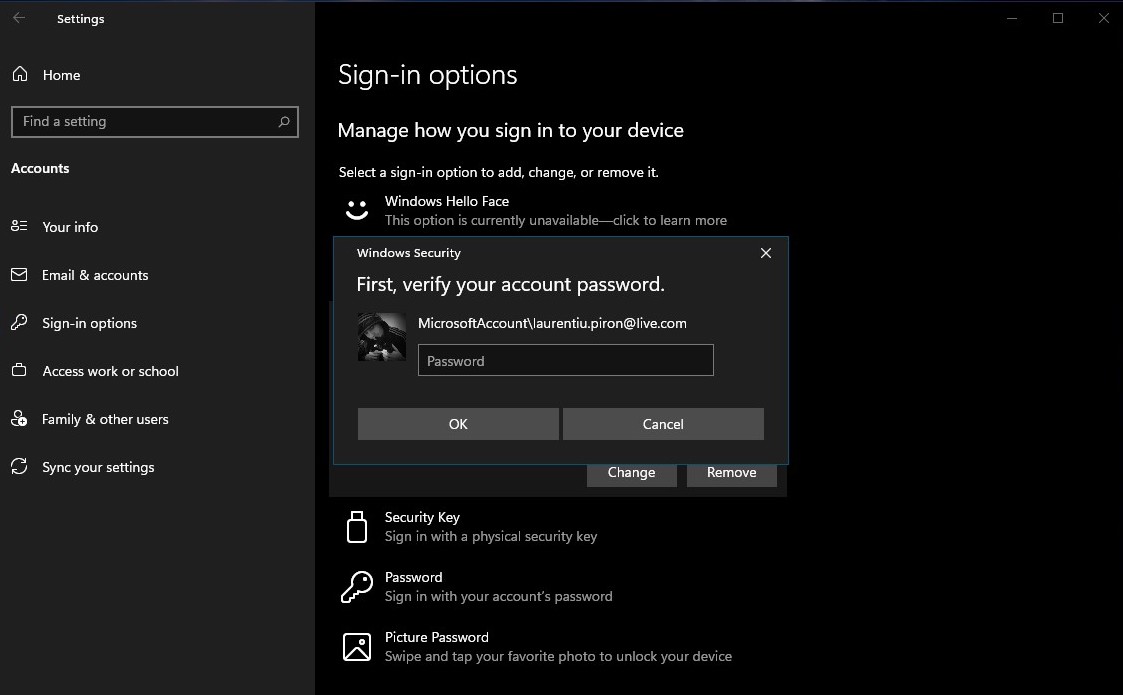The image size is (1123, 695).
Task: Click the Email & accounts envelope icon
Action: click(x=19, y=274)
